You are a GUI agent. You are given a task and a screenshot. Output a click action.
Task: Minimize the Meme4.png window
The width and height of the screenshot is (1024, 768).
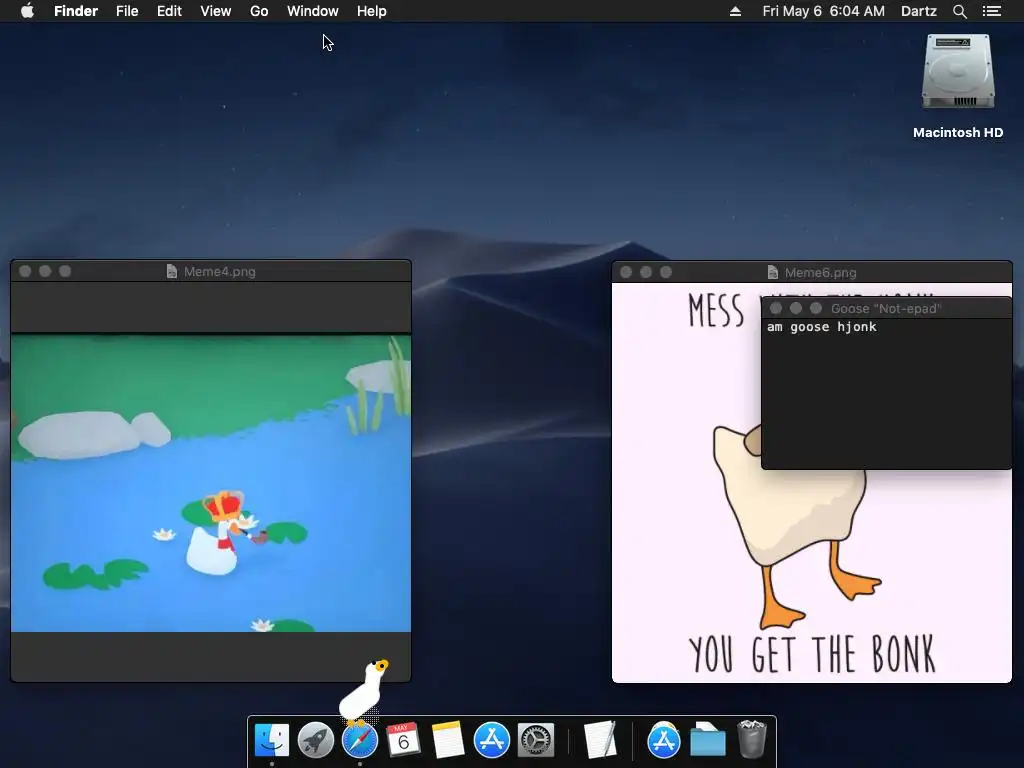pos(45,271)
